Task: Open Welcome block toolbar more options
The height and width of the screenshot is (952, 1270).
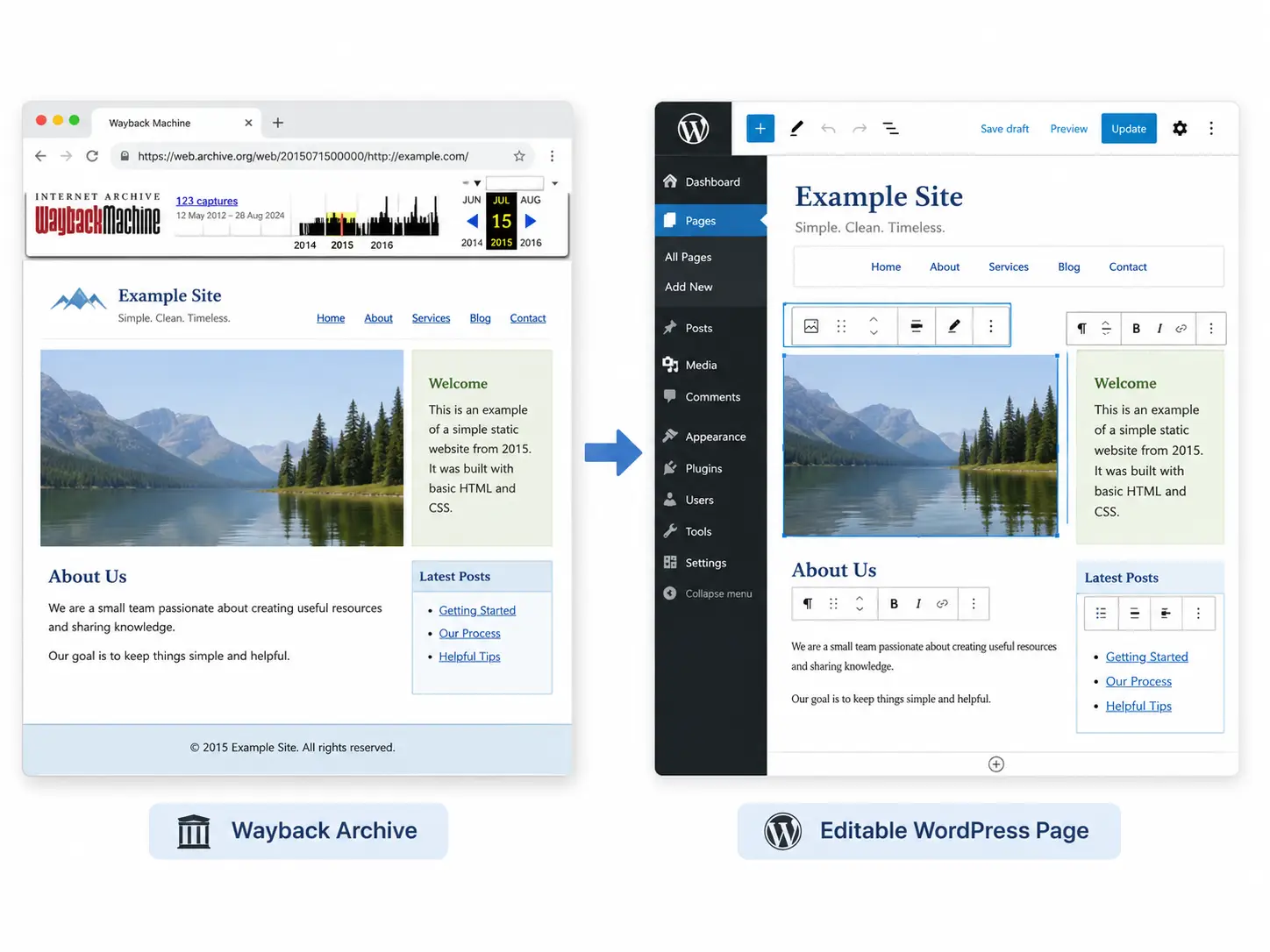Action: tap(1211, 329)
